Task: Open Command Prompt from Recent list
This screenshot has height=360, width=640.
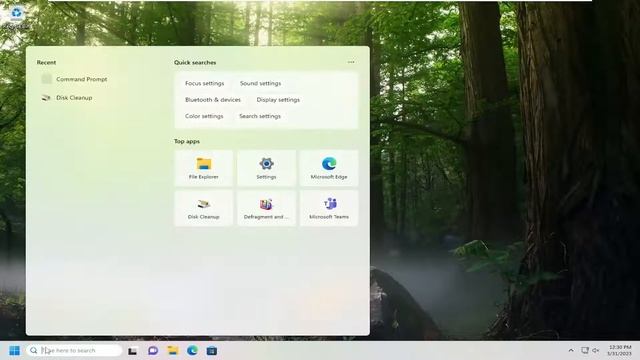Action: pos(74,79)
